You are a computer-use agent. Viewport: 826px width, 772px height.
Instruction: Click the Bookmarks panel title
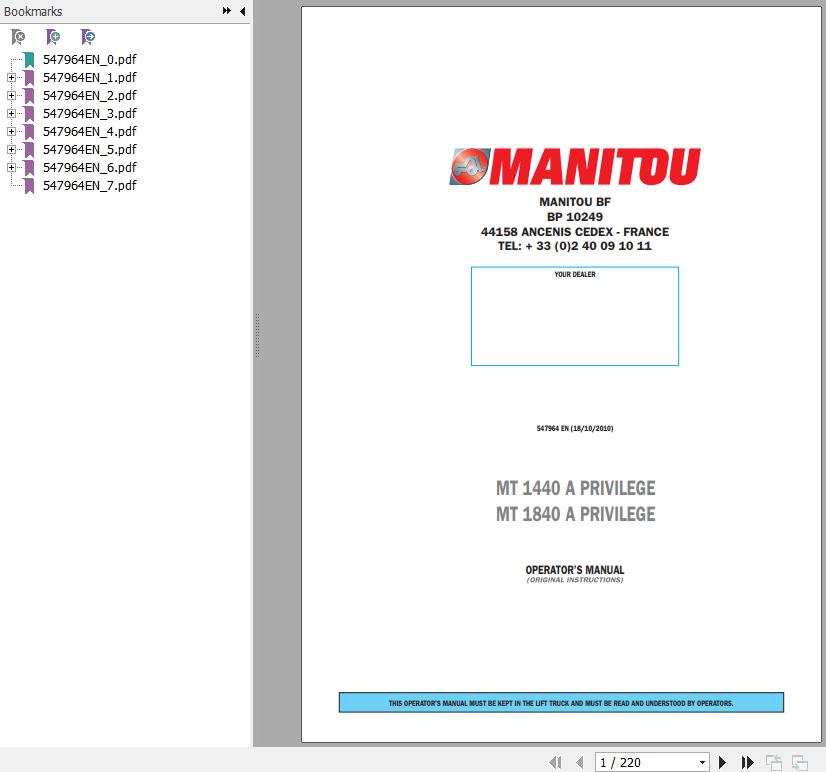33,11
